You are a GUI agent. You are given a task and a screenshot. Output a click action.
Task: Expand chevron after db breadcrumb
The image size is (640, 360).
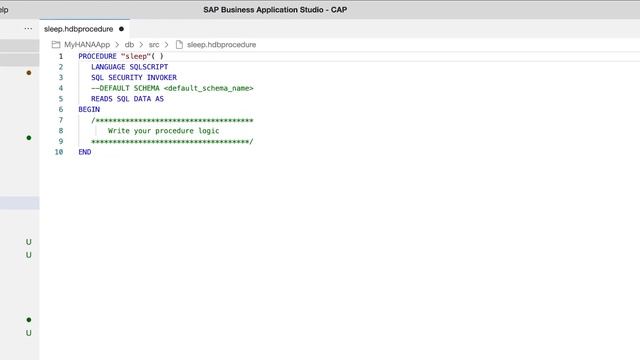coord(141,44)
